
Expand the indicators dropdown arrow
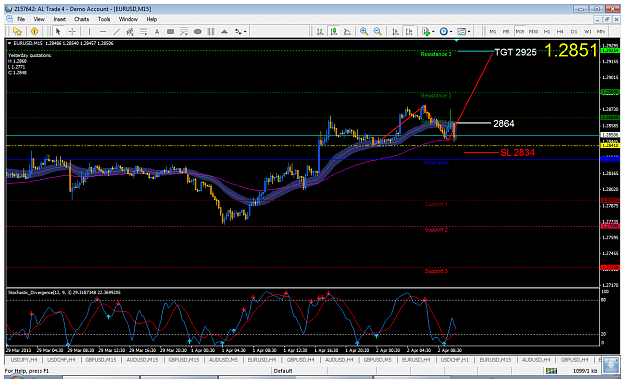[432, 32]
